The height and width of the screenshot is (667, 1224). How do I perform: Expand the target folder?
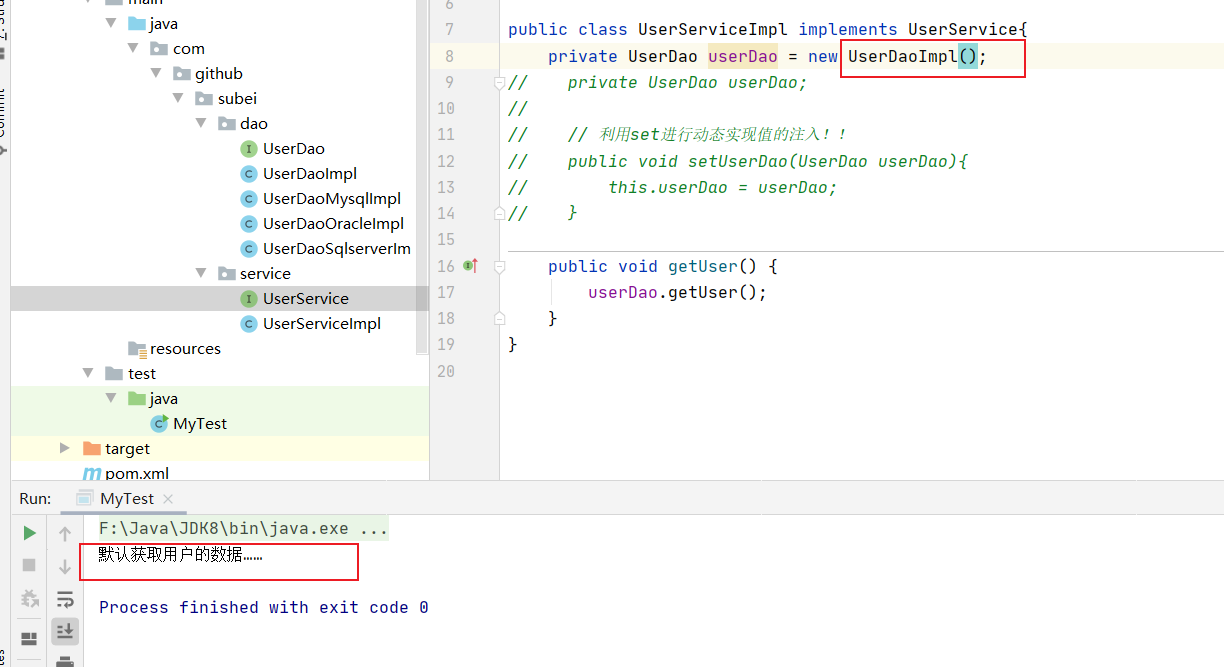pyautogui.click(x=65, y=449)
